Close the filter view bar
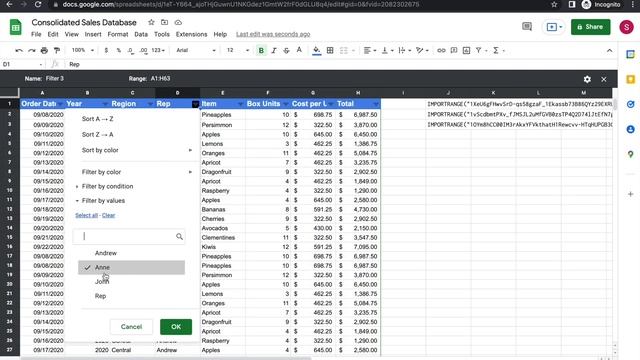640x360 pixels. click(x=604, y=79)
